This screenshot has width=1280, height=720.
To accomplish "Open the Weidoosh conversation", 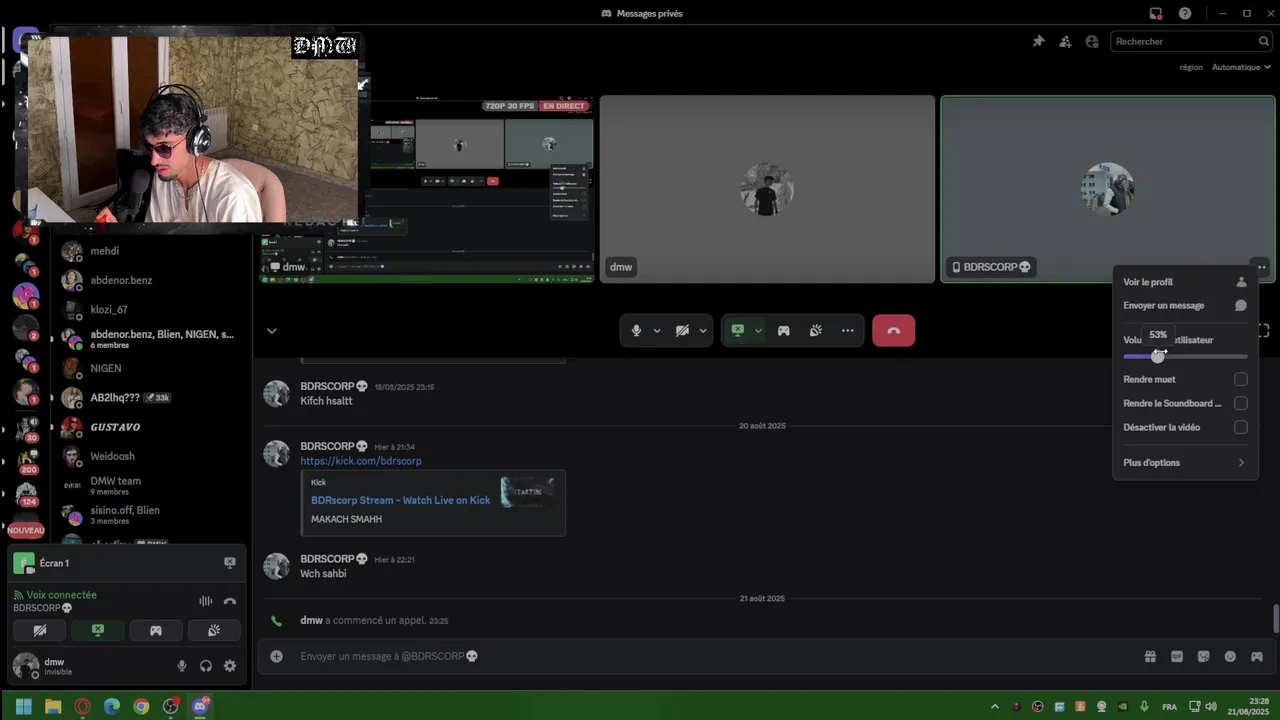I will pyautogui.click(x=150, y=456).
